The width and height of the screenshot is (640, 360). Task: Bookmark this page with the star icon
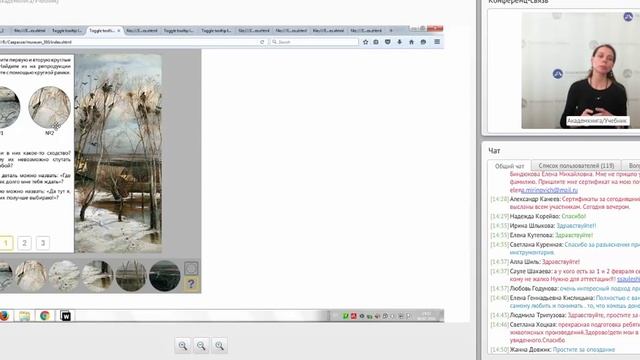[365, 42]
